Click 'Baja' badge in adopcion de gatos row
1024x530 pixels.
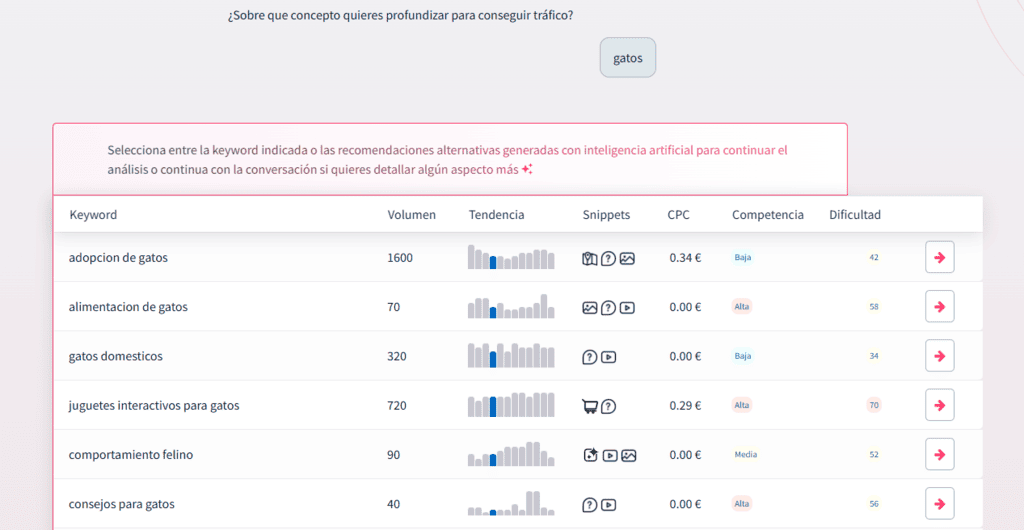743,258
